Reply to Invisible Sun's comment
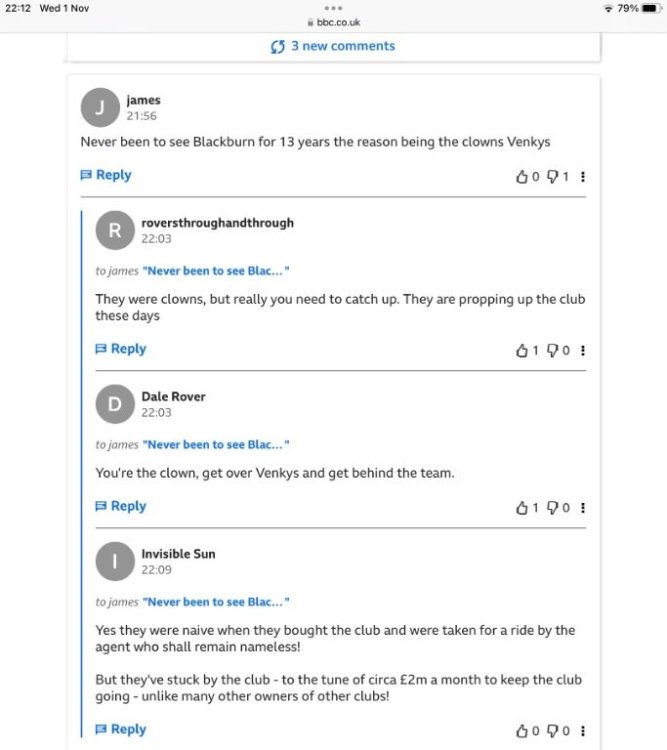Screen dimensions: 667x750 click(121, 729)
